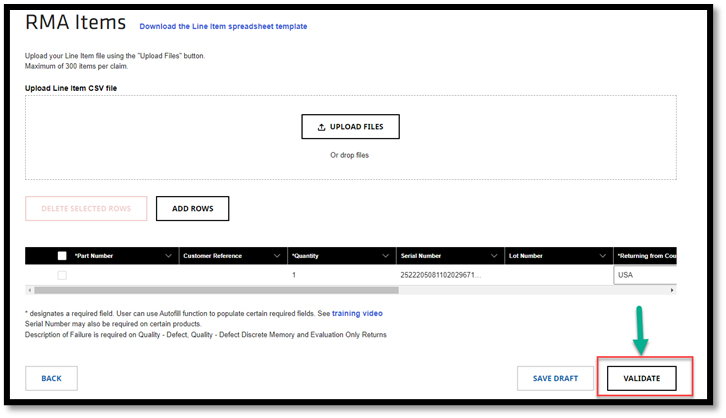The image size is (726, 418).
Task: Open the Customer Reference column dropdown
Action: (276, 256)
